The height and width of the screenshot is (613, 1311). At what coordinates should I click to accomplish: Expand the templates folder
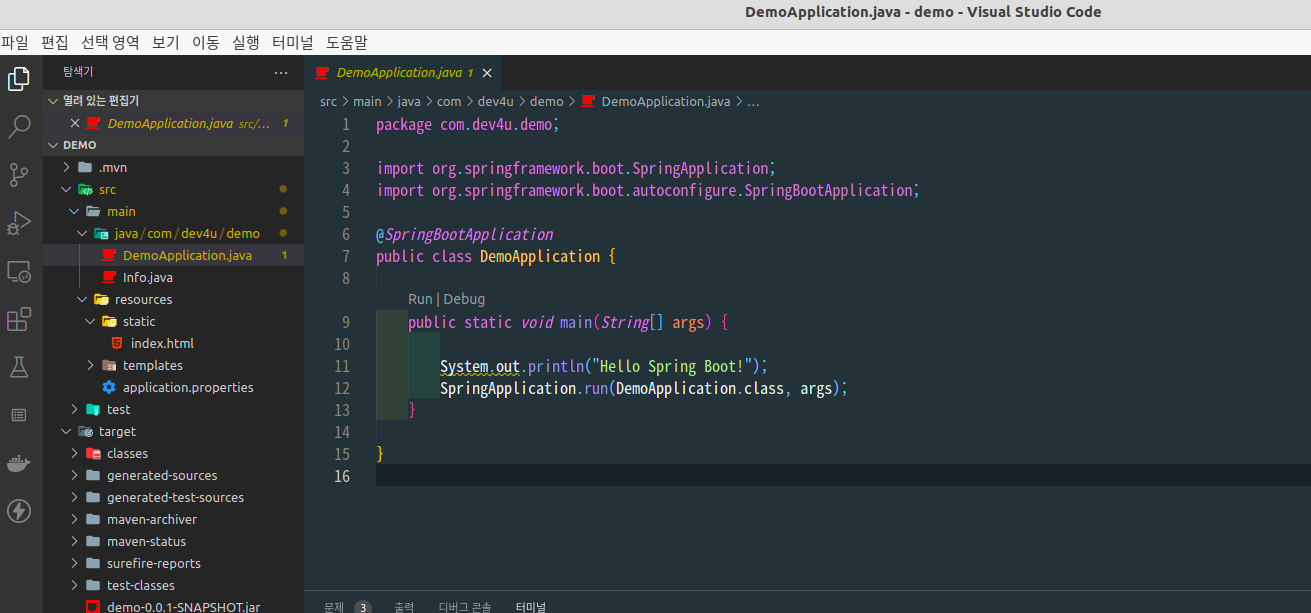point(91,365)
